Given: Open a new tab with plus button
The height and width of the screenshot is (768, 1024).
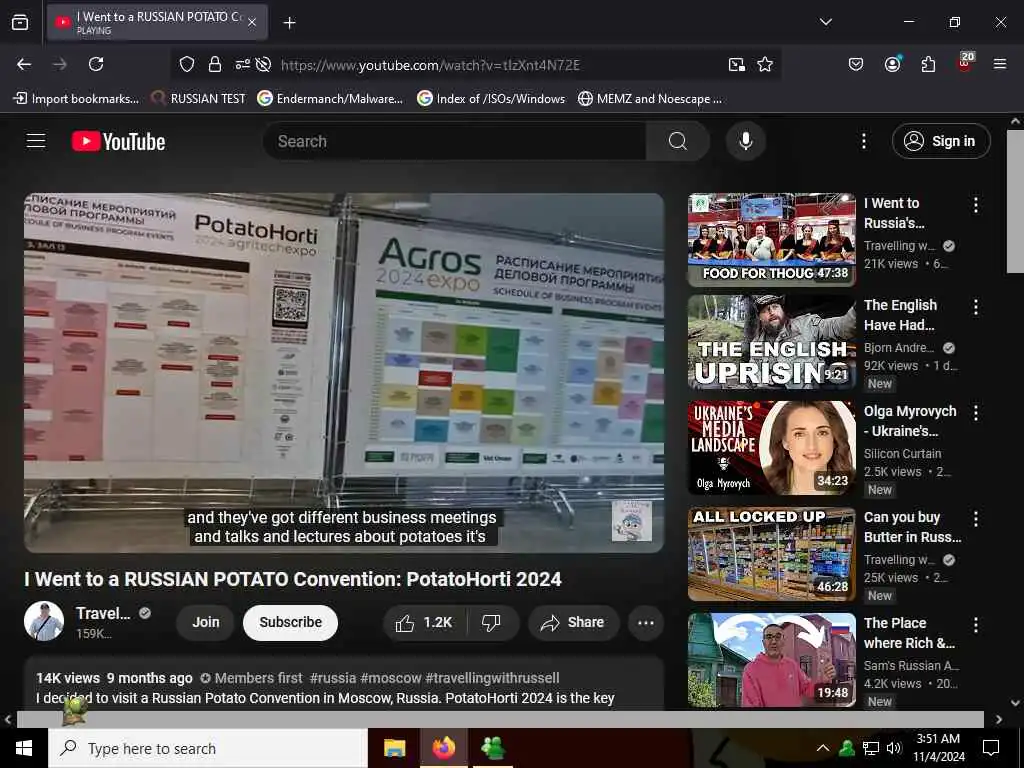Looking at the screenshot, I should click(289, 23).
